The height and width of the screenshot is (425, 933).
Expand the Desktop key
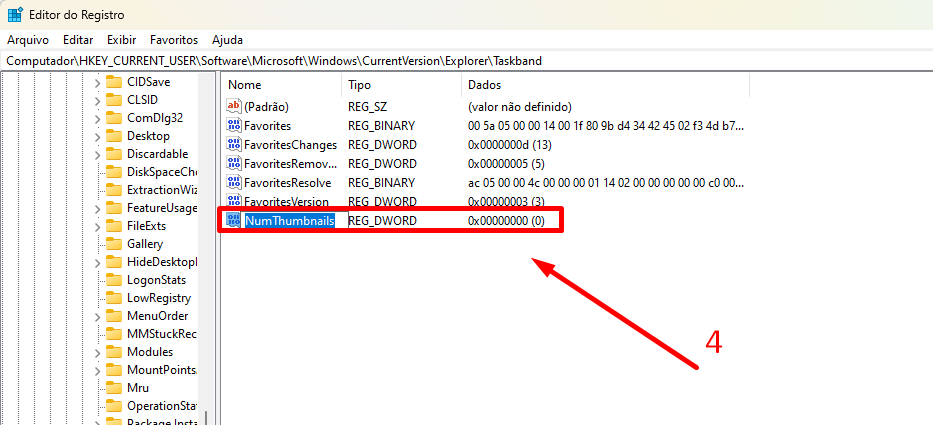pyautogui.click(x=98, y=136)
